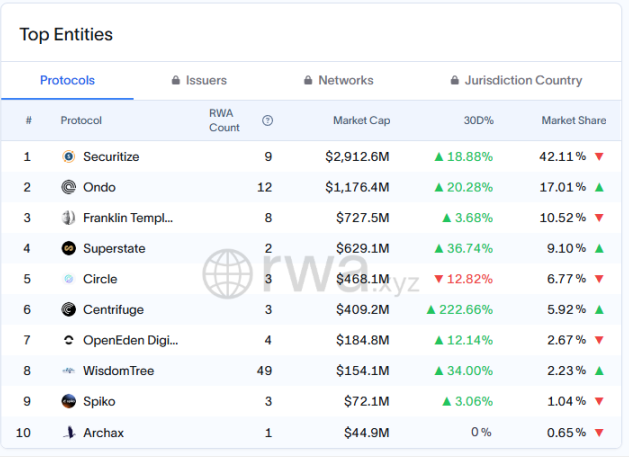
Task: Click the 18.88% change for Securitize
Action: [x=470, y=156]
